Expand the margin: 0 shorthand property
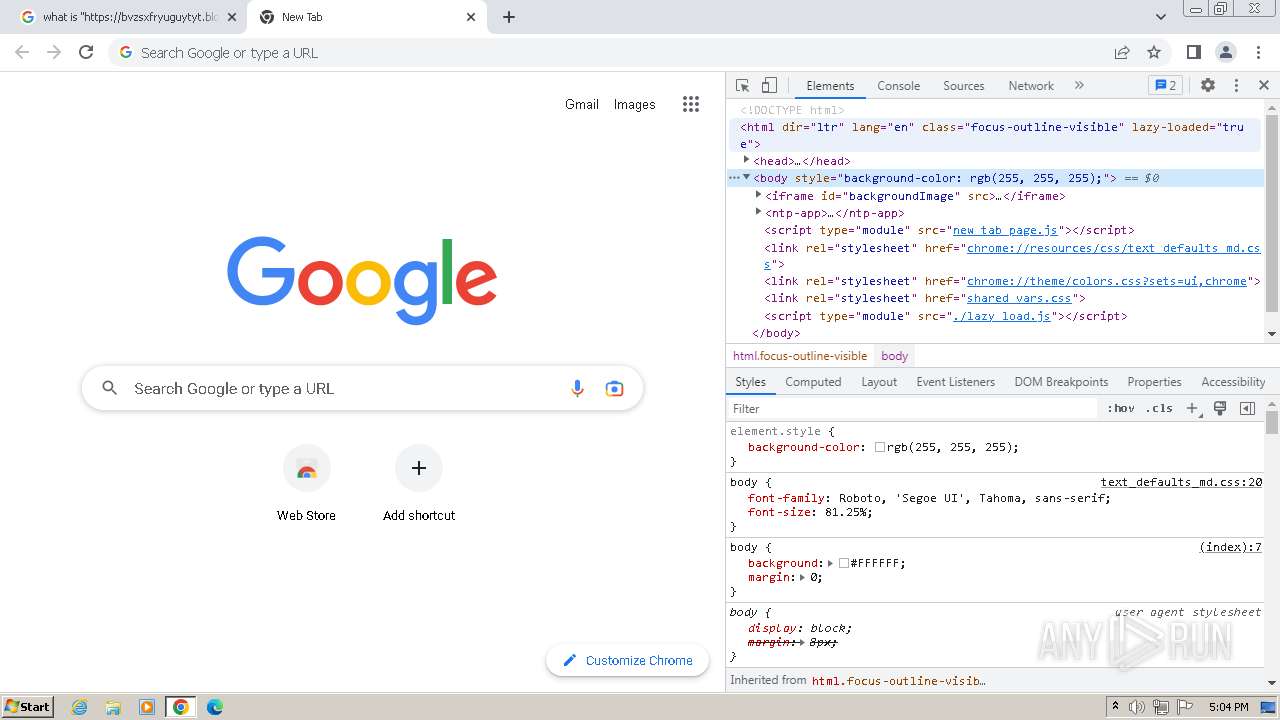The height and width of the screenshot is (720, 1280). coord(802,577)
